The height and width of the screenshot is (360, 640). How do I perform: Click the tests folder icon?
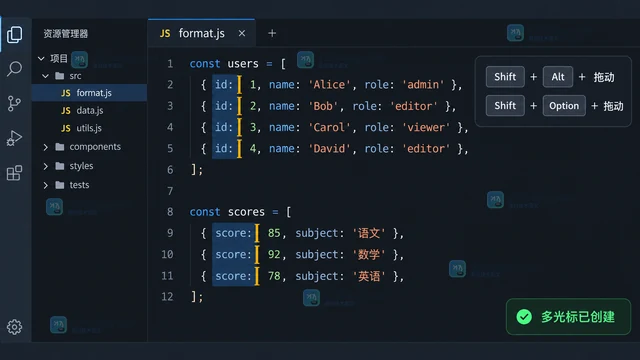coord(60,185)
